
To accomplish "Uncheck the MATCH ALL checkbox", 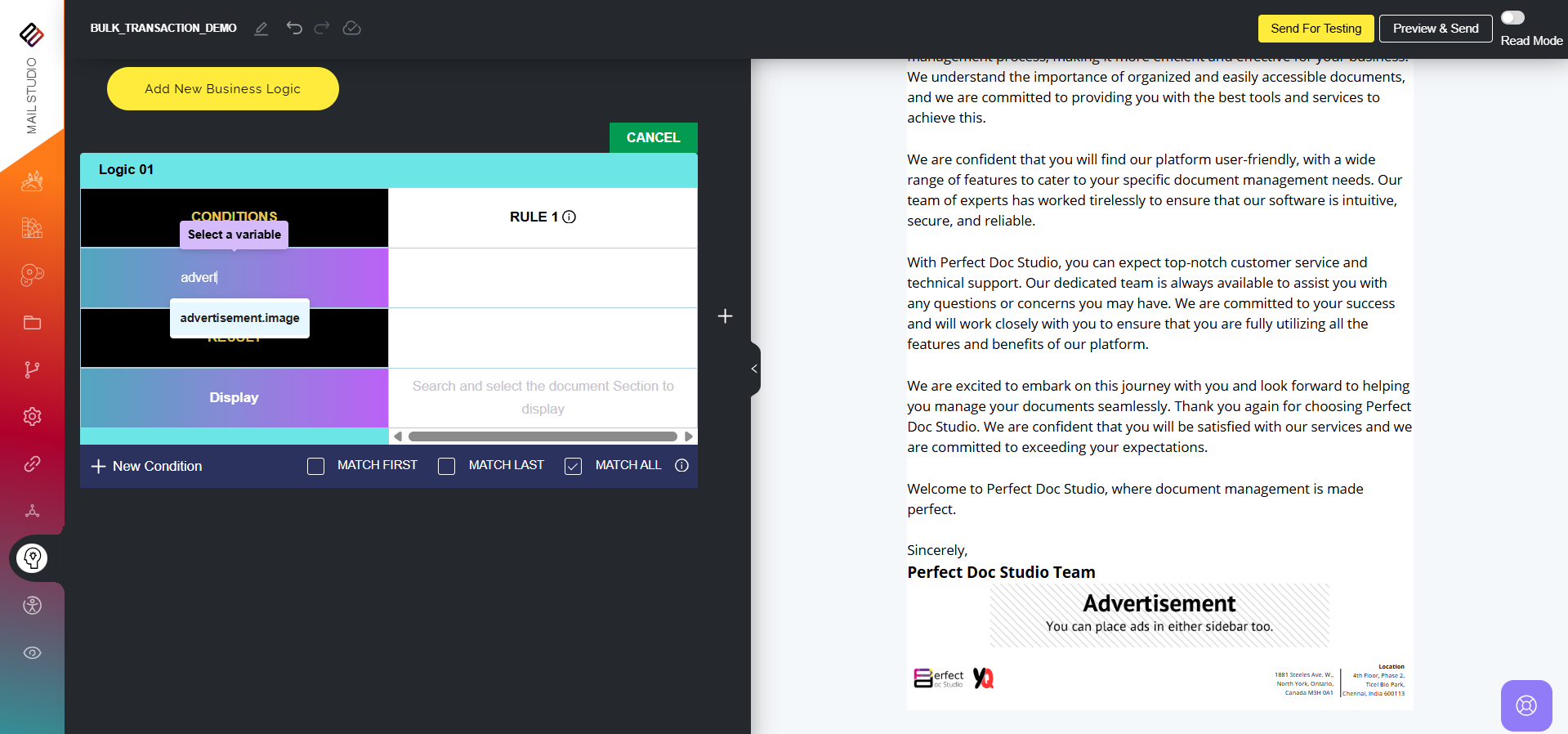I will click(574, 466).
